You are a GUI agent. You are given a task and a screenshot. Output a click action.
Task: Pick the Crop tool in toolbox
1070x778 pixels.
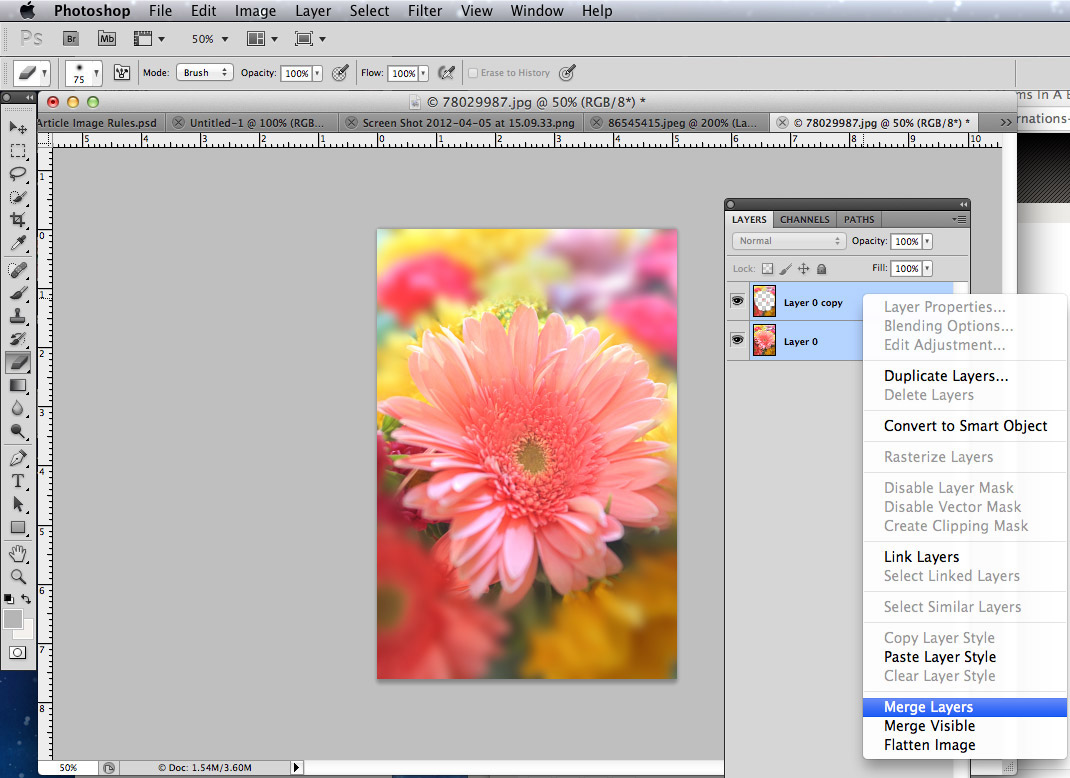pyautogui.click(x=18, y=220)
